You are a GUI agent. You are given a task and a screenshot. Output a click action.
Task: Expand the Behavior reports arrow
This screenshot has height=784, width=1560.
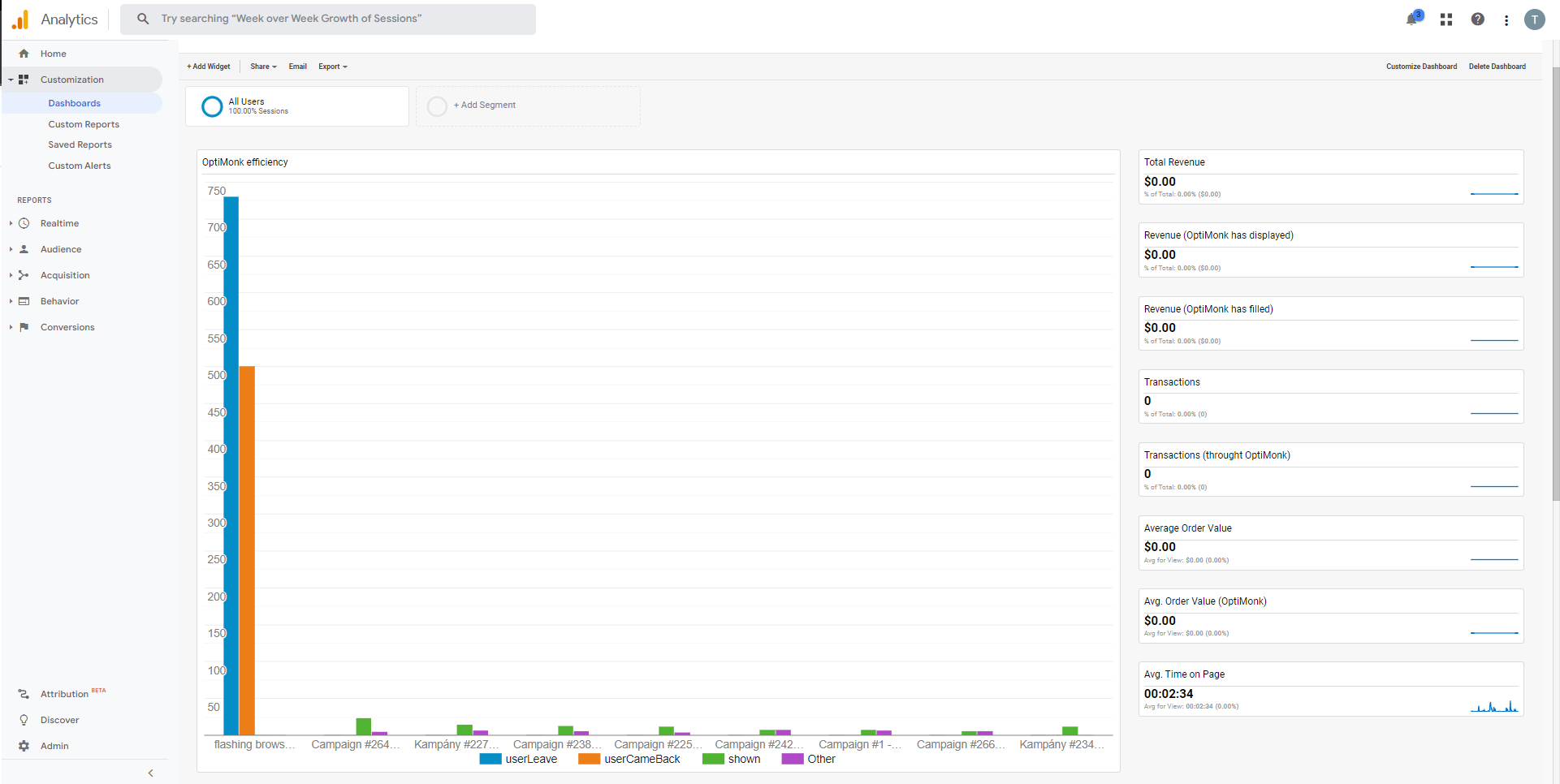[11, 301]
